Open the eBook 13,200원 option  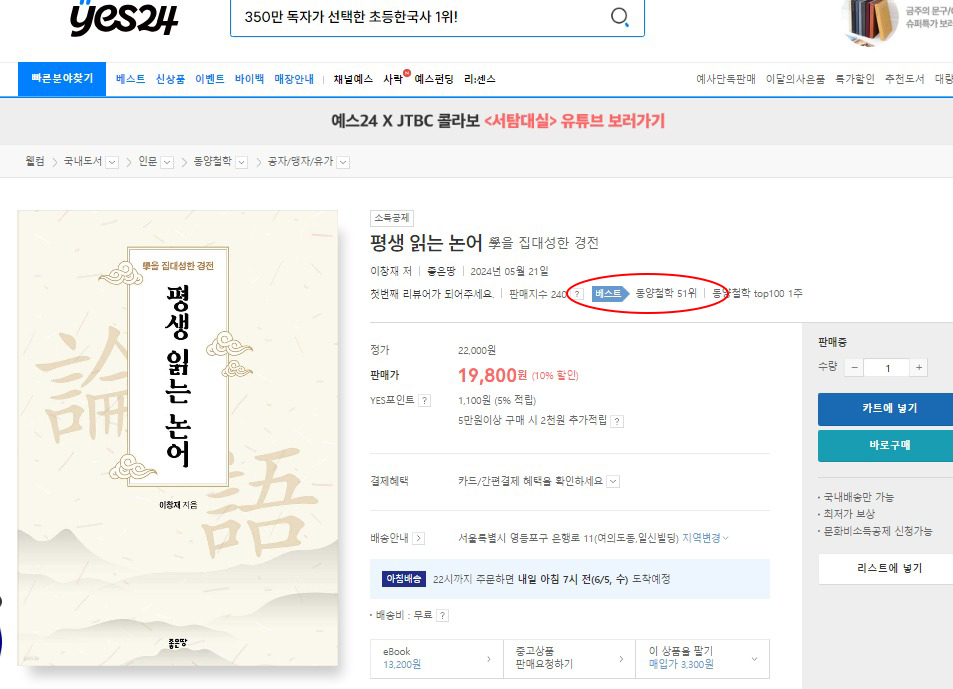[x=437, y=658]
